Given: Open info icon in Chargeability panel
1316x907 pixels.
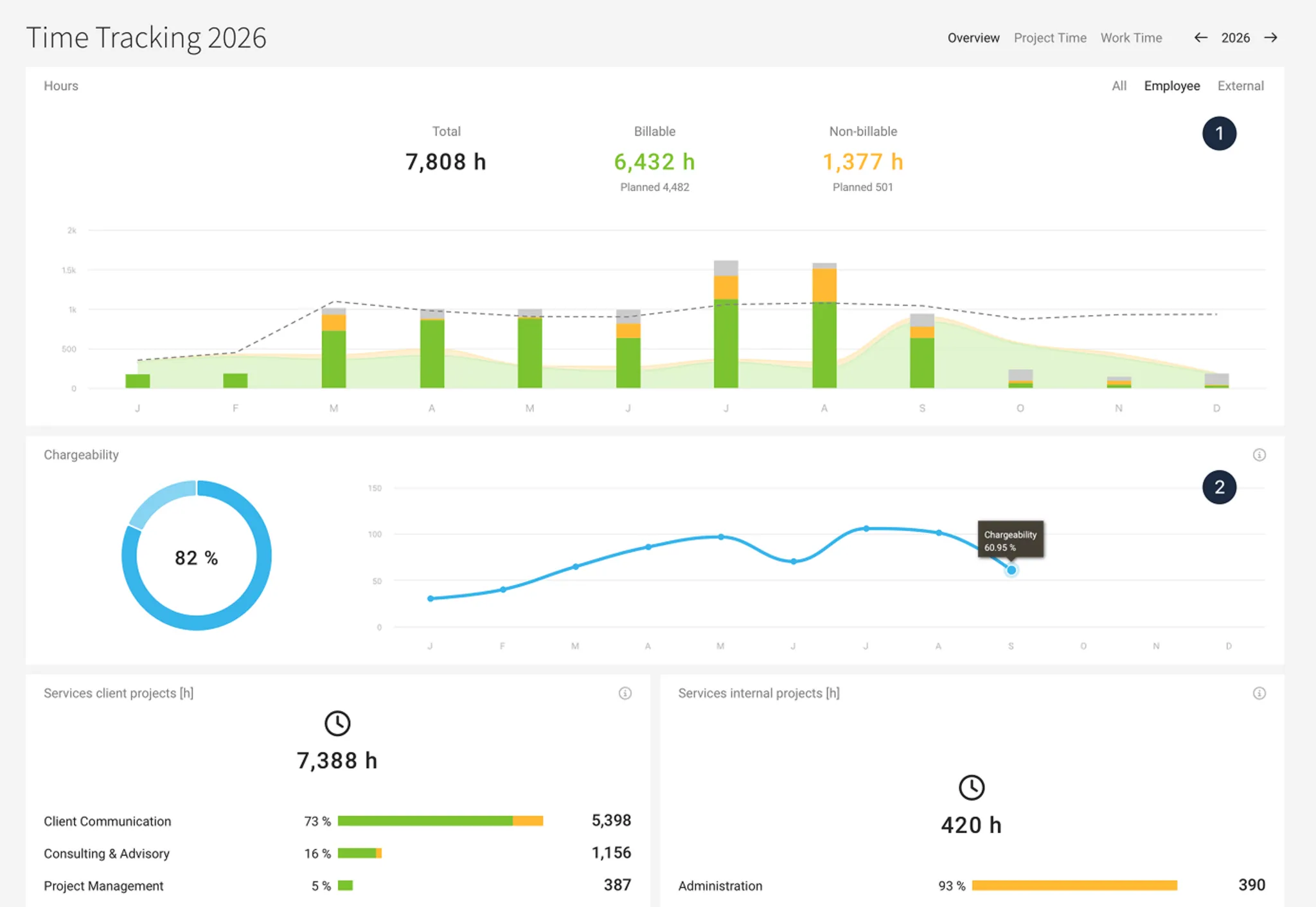Looking at the screenshot, I should coord(1259,455).
